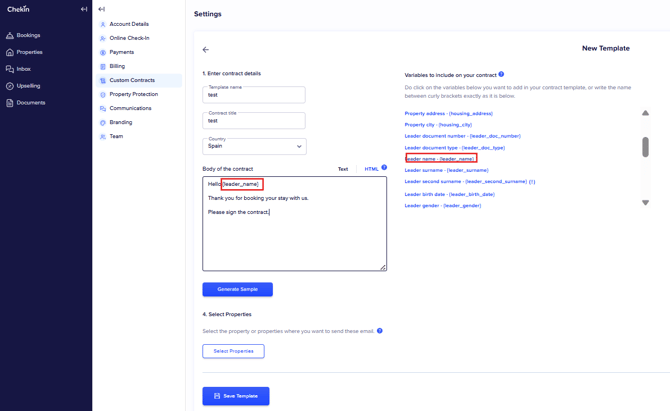Click into the Template name field
This screenshot has height=411, width=670.
254,96
